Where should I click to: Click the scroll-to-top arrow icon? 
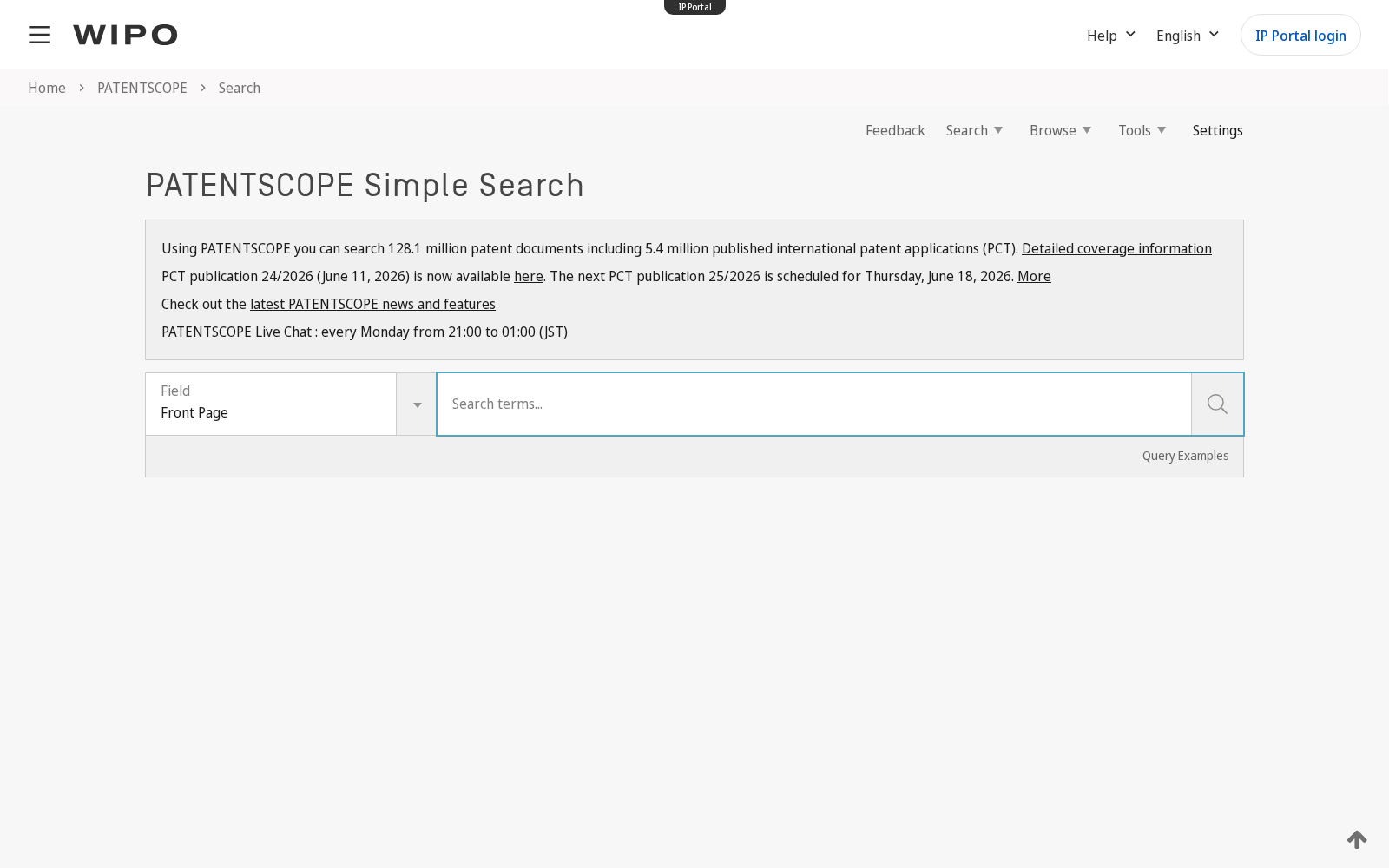pos(1357,839)
